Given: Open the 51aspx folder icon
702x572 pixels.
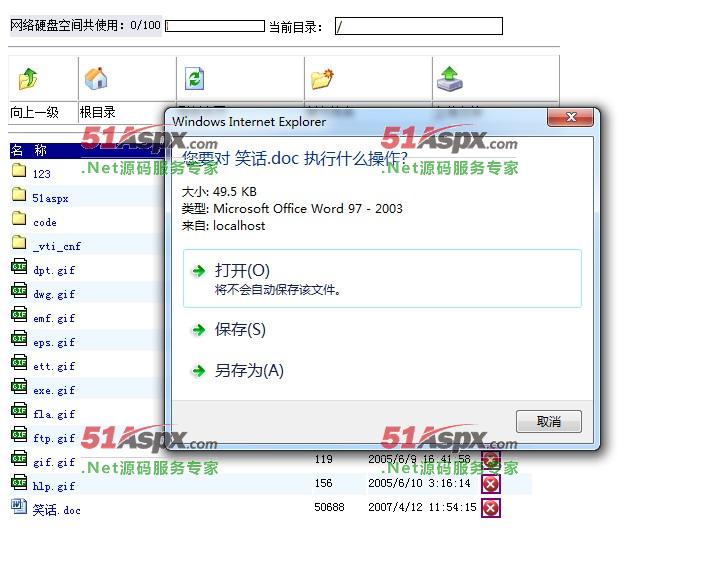Looking at the screenshot, I should pos(19,194).
